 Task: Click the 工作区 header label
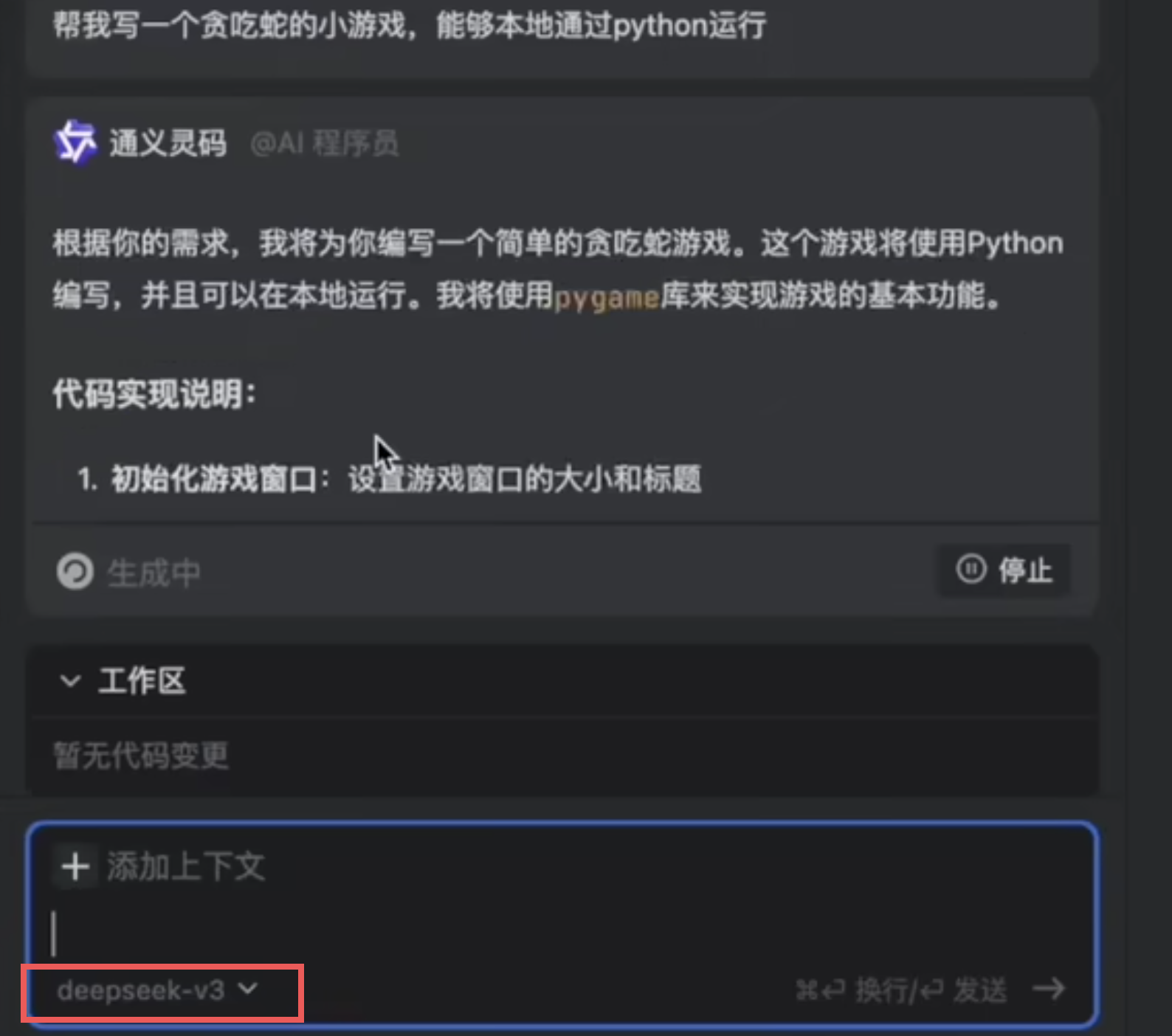pos(142,680)
